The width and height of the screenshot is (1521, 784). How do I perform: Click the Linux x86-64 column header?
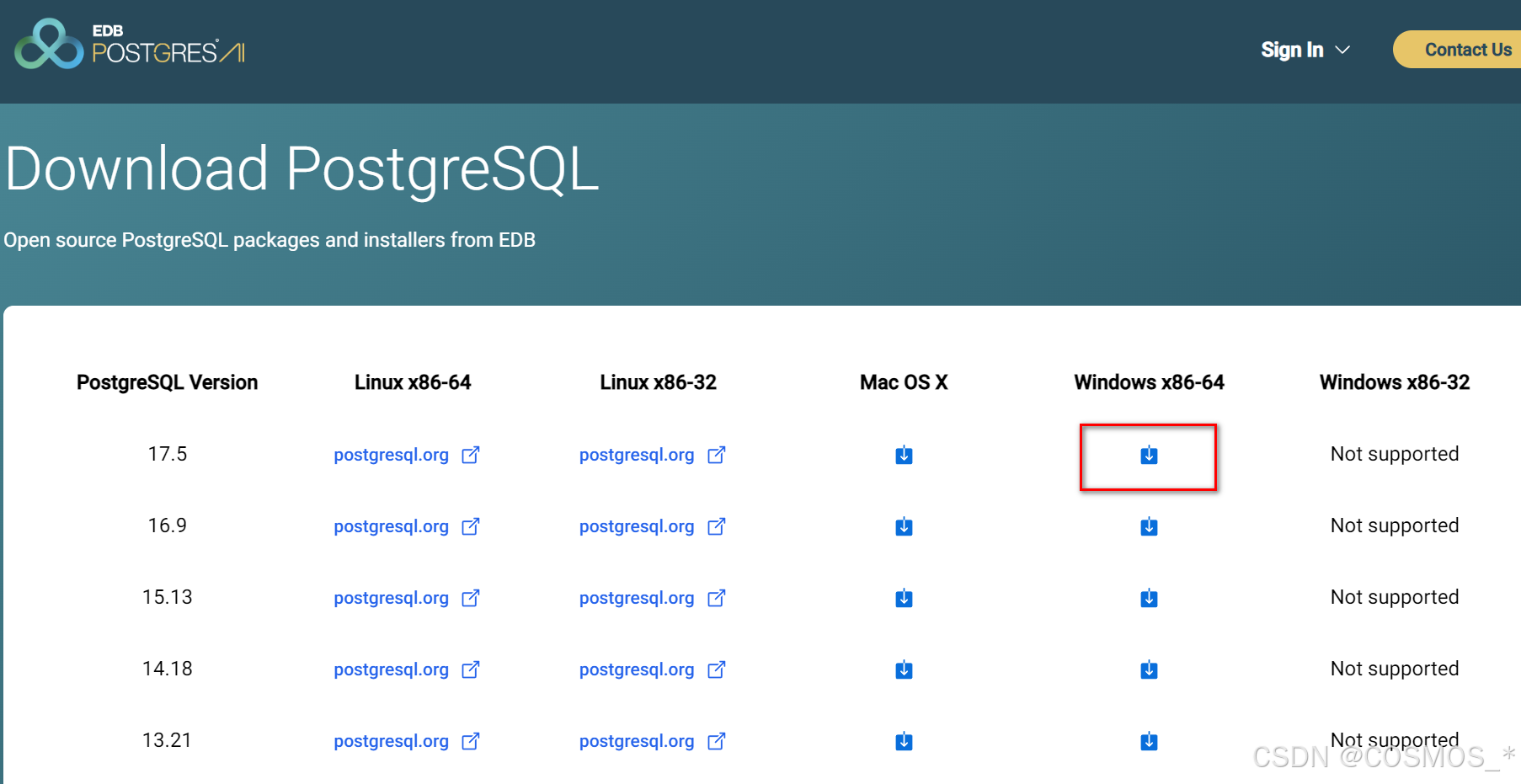pos(413,382)
